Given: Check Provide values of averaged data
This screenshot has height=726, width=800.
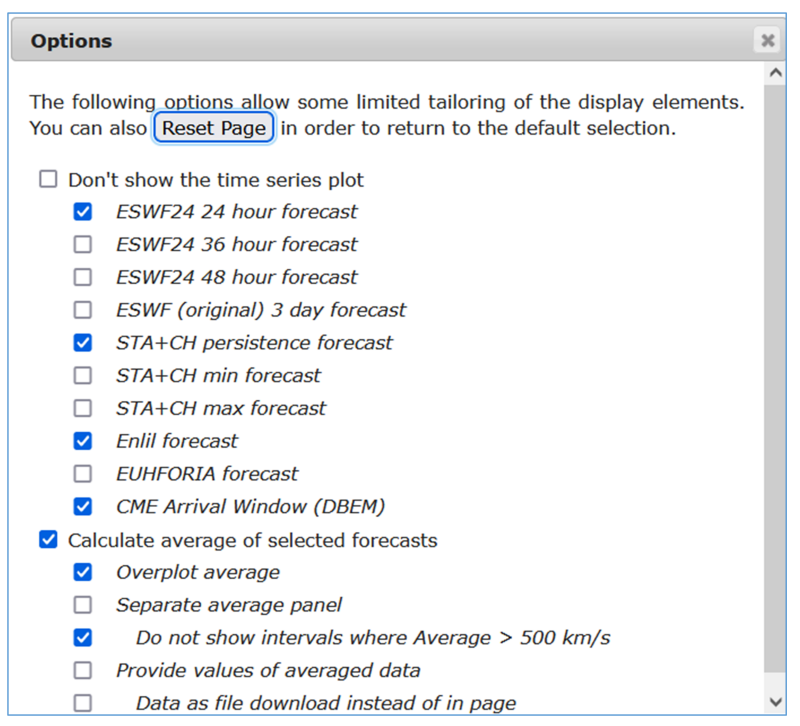Looking at the screenshot, I should pyautogui.click(x=83, y=670).
